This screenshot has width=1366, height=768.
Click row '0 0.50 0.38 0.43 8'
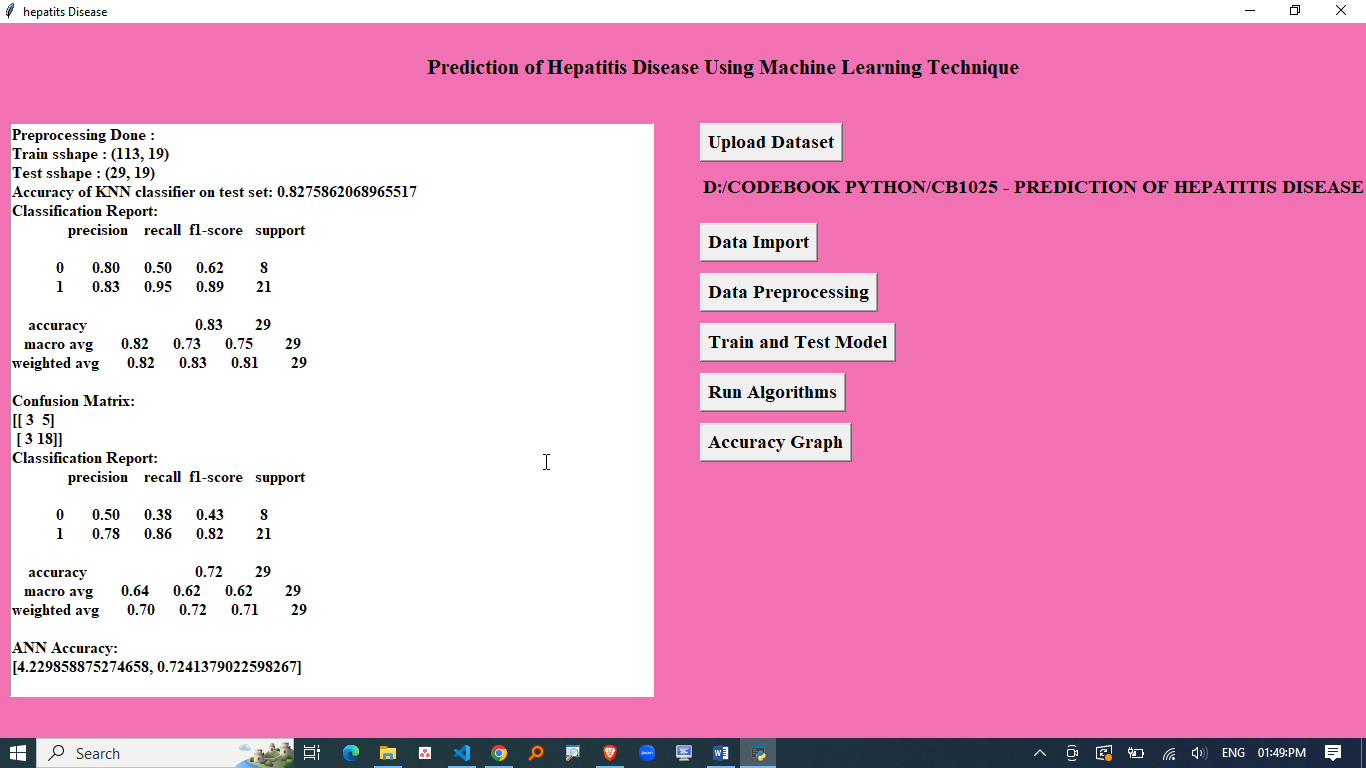click(x=162, y=515)
